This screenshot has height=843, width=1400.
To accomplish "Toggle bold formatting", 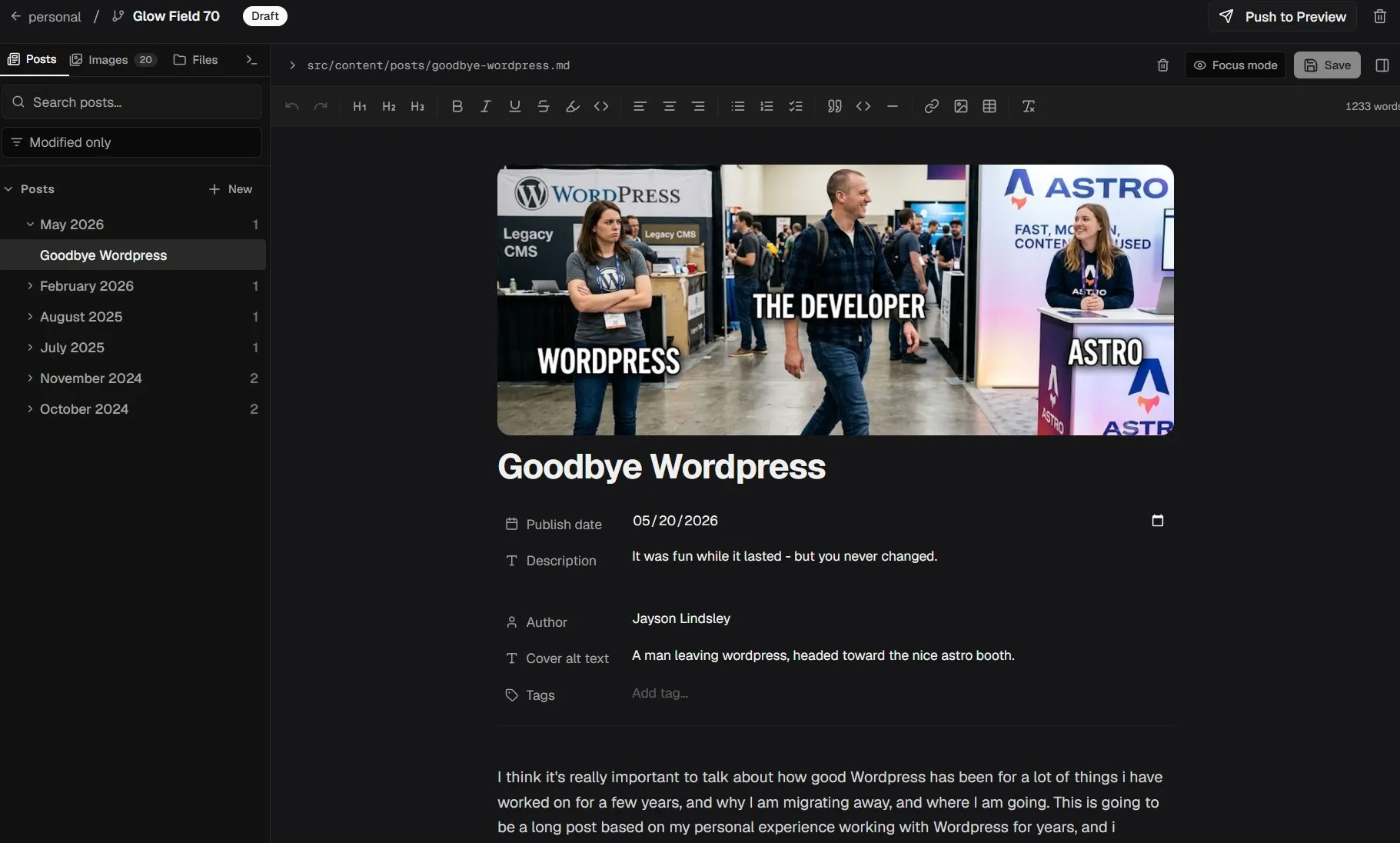I will pyautogui.click(x=457, y=106).
